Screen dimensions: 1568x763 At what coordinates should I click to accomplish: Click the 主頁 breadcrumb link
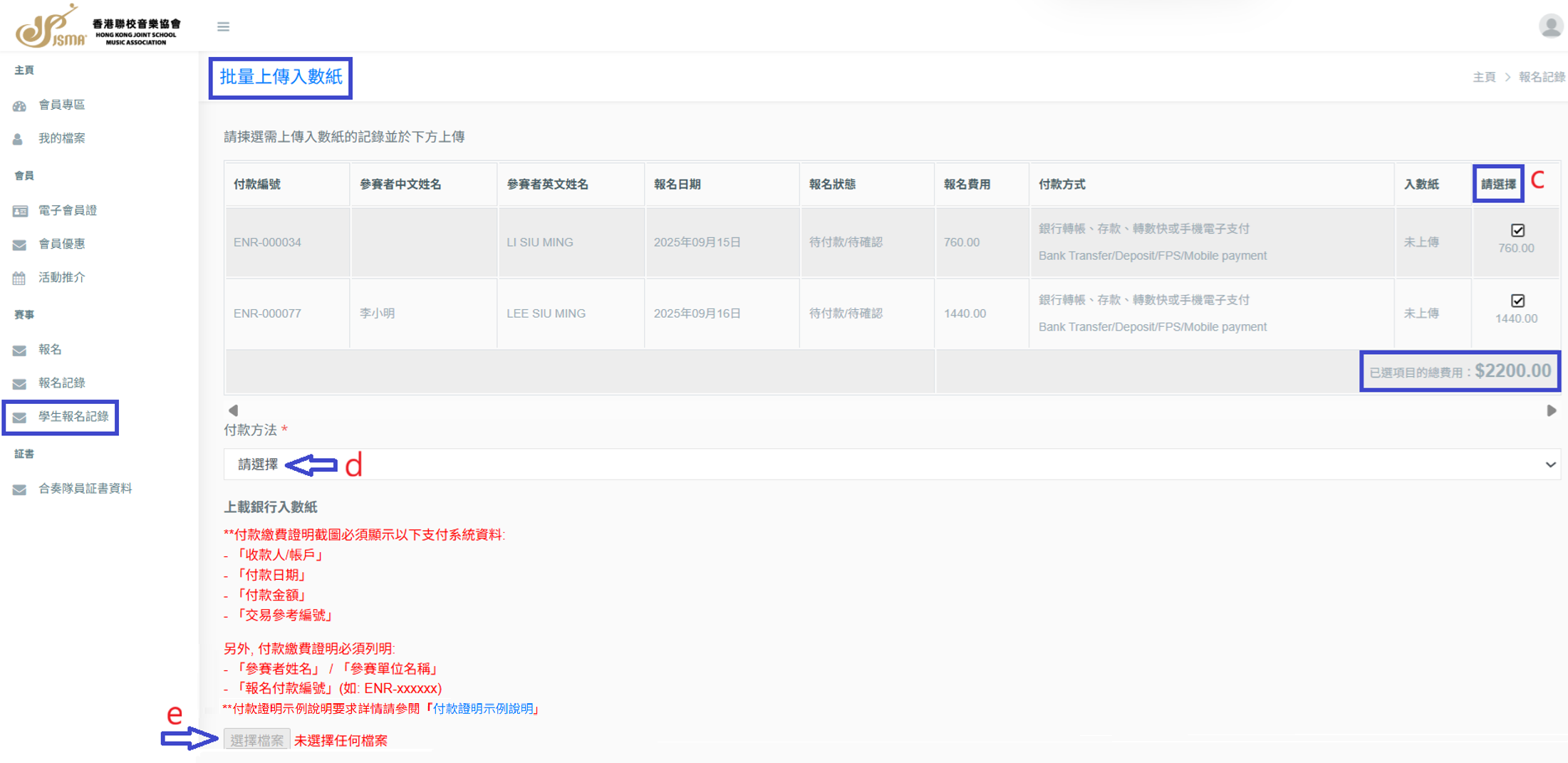pyautogui.click(x=1484, y=77)
